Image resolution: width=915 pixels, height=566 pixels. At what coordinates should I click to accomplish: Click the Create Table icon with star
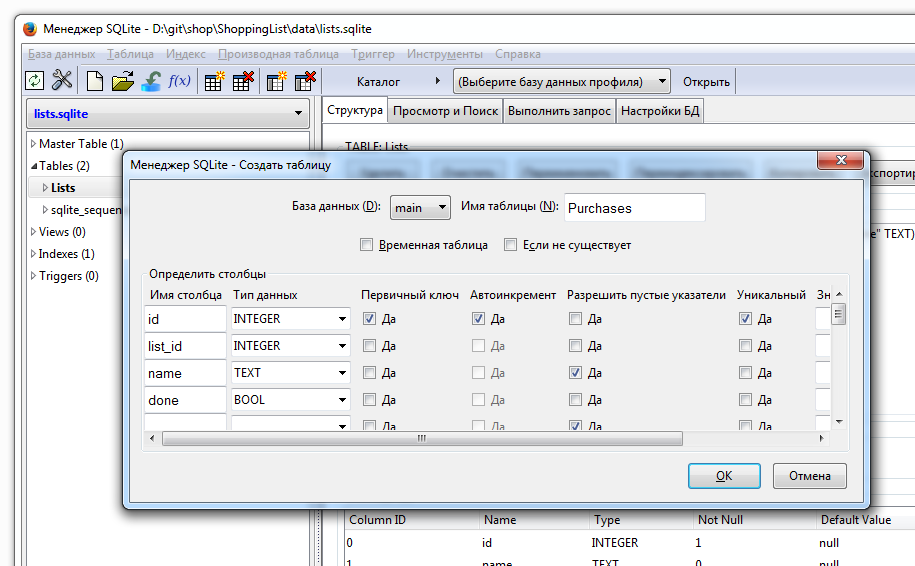pyautogui.click(x=214, y=81)
